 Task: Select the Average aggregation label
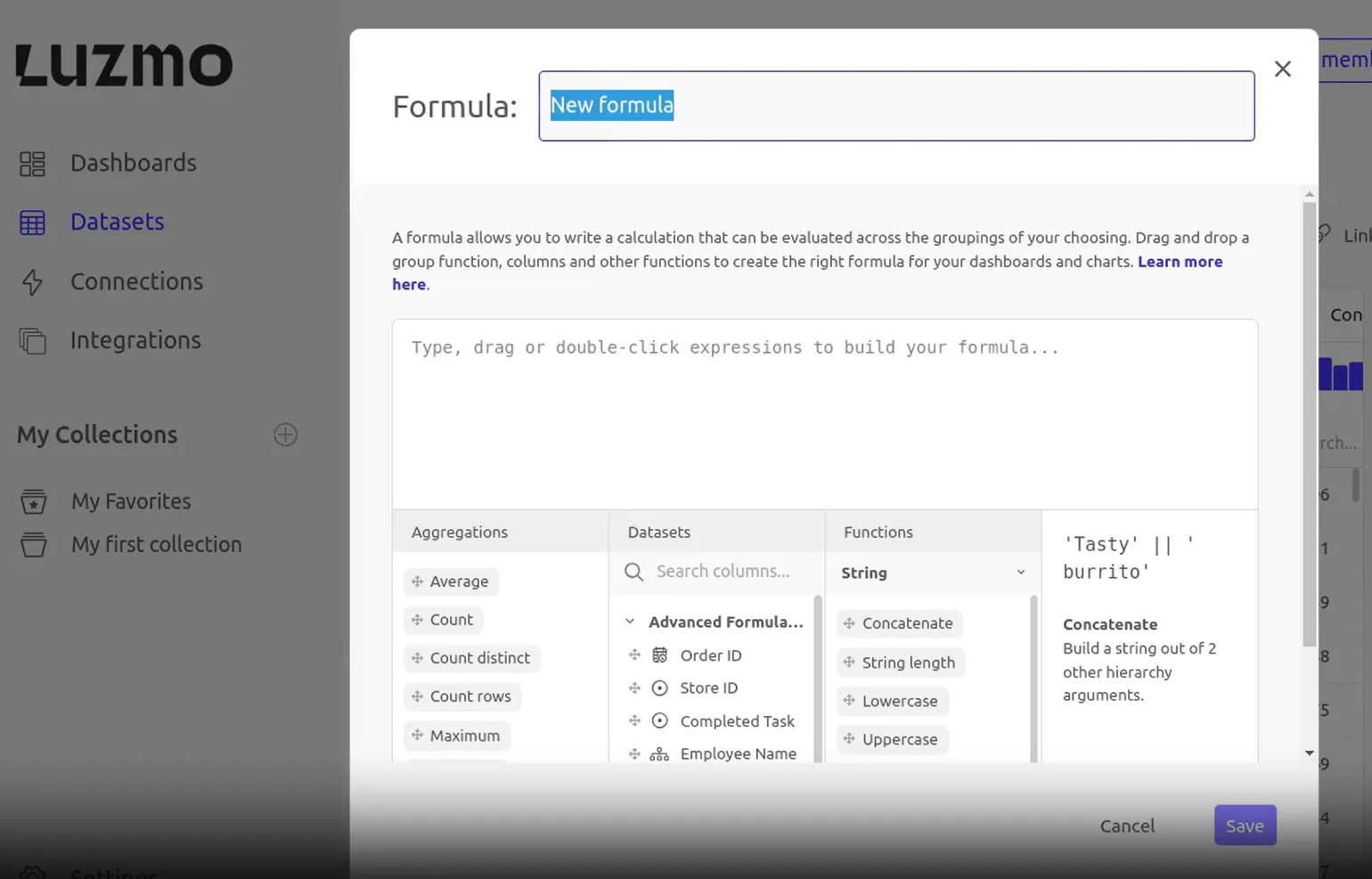point(459,582)
